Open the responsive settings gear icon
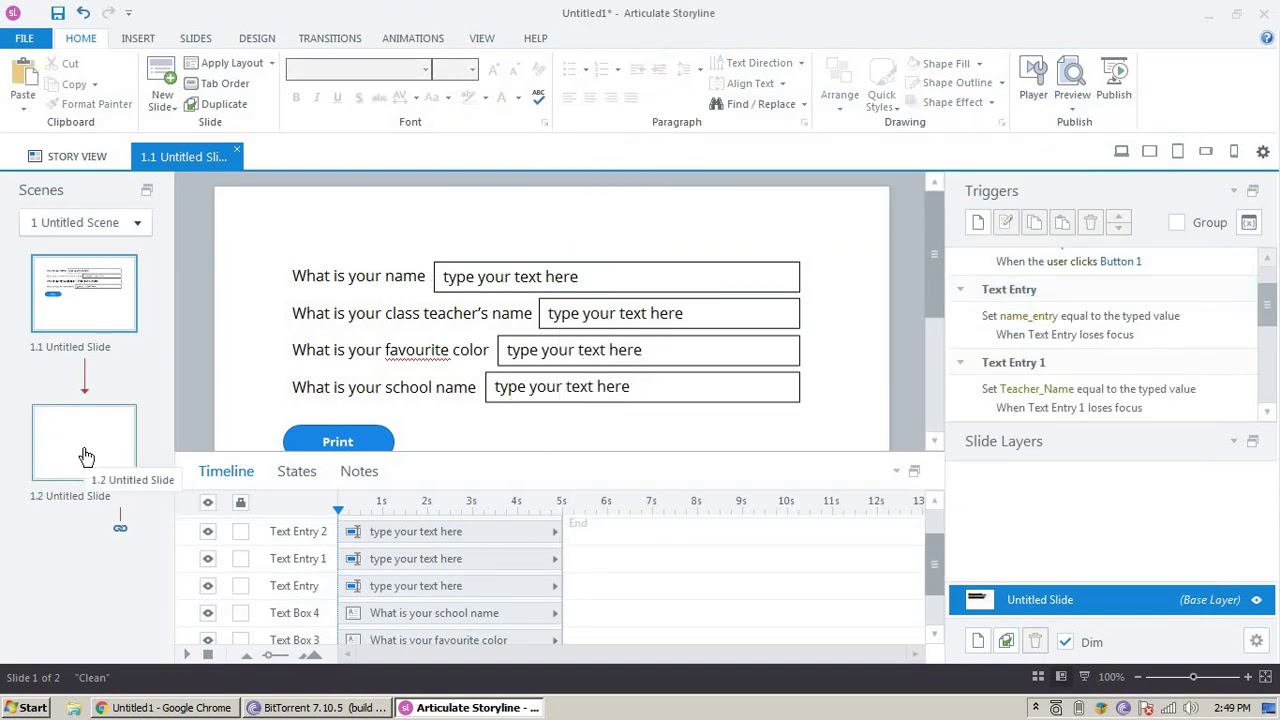Viewport: 1280px width, 720px height. coord(1263,151)
